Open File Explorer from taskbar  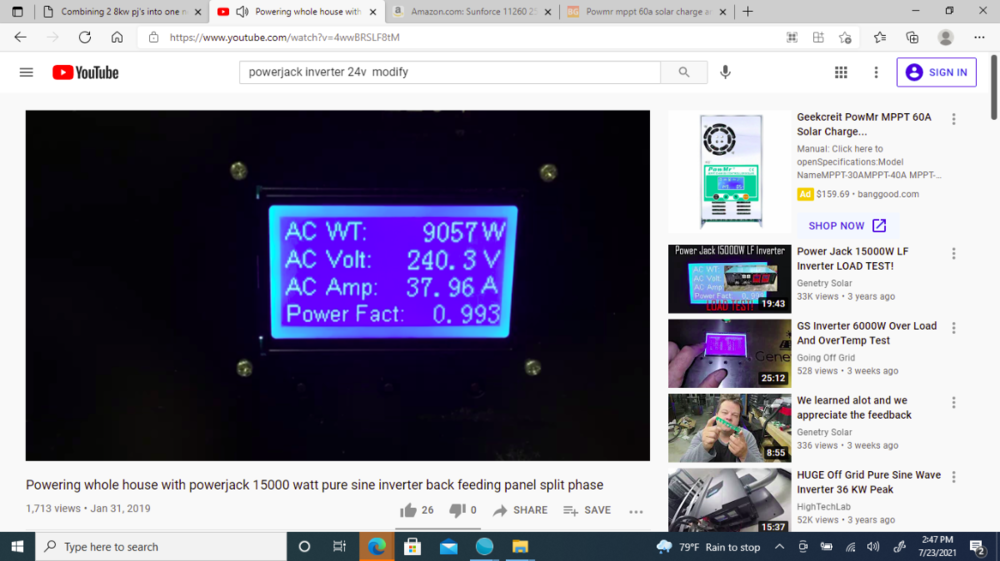pos(520,546)
